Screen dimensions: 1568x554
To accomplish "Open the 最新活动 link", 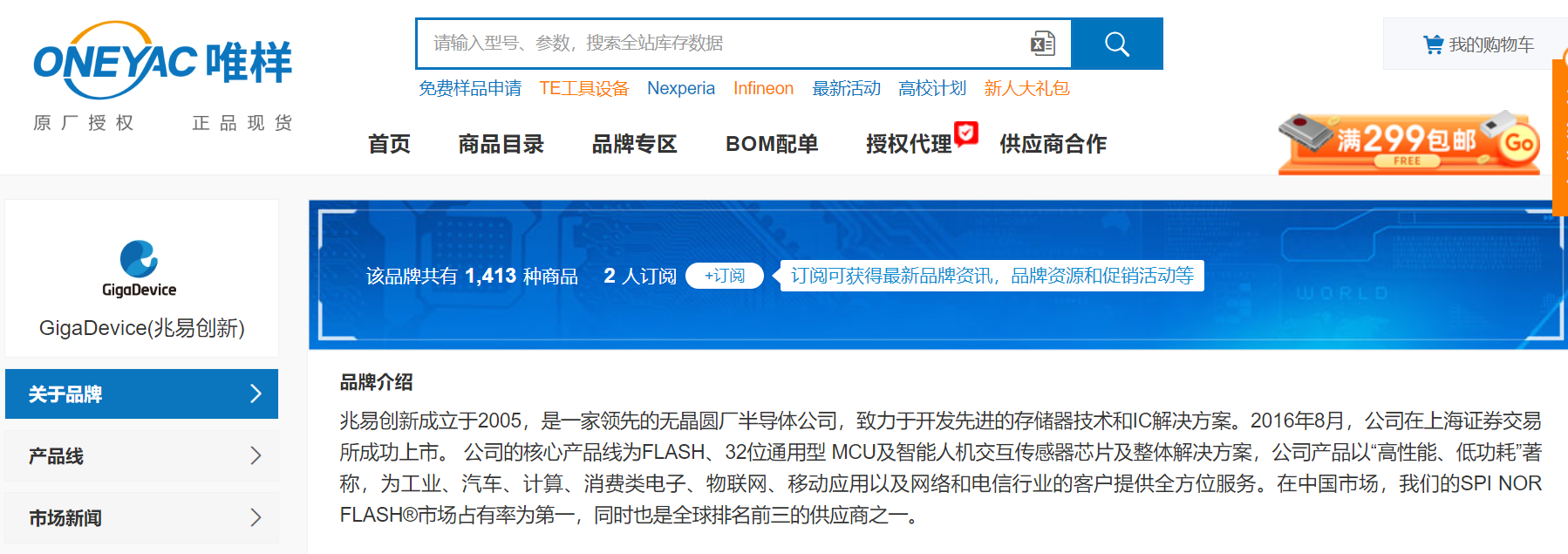I will (846, 88).
